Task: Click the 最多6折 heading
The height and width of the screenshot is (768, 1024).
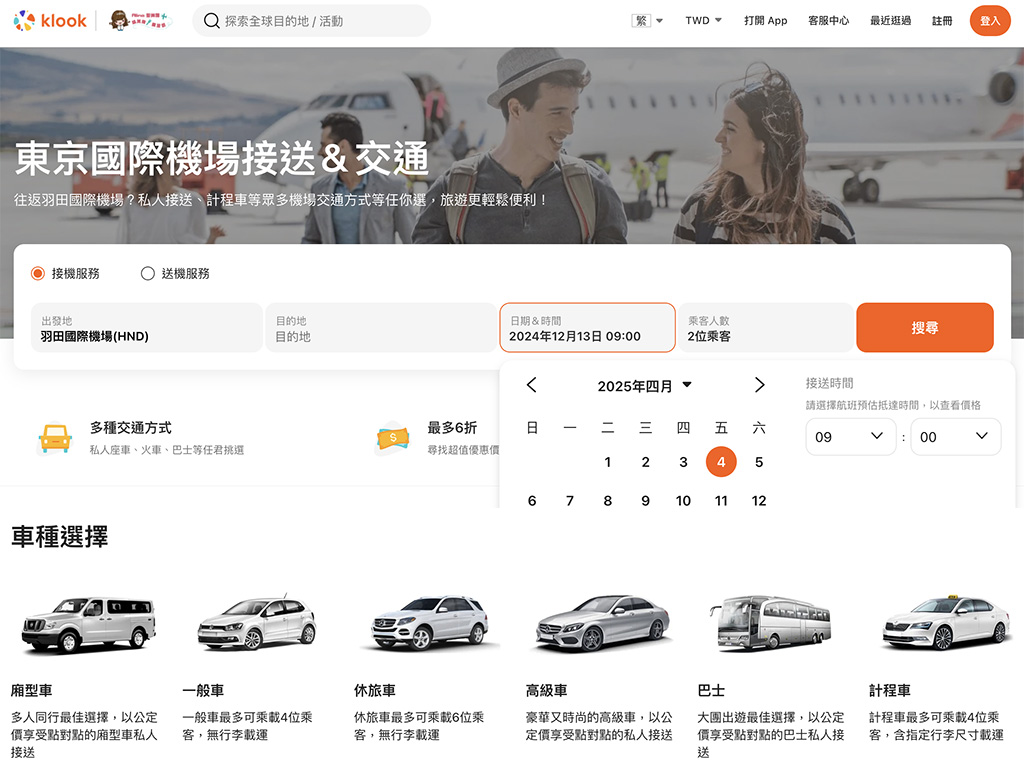Action: [x=452, y=428]
